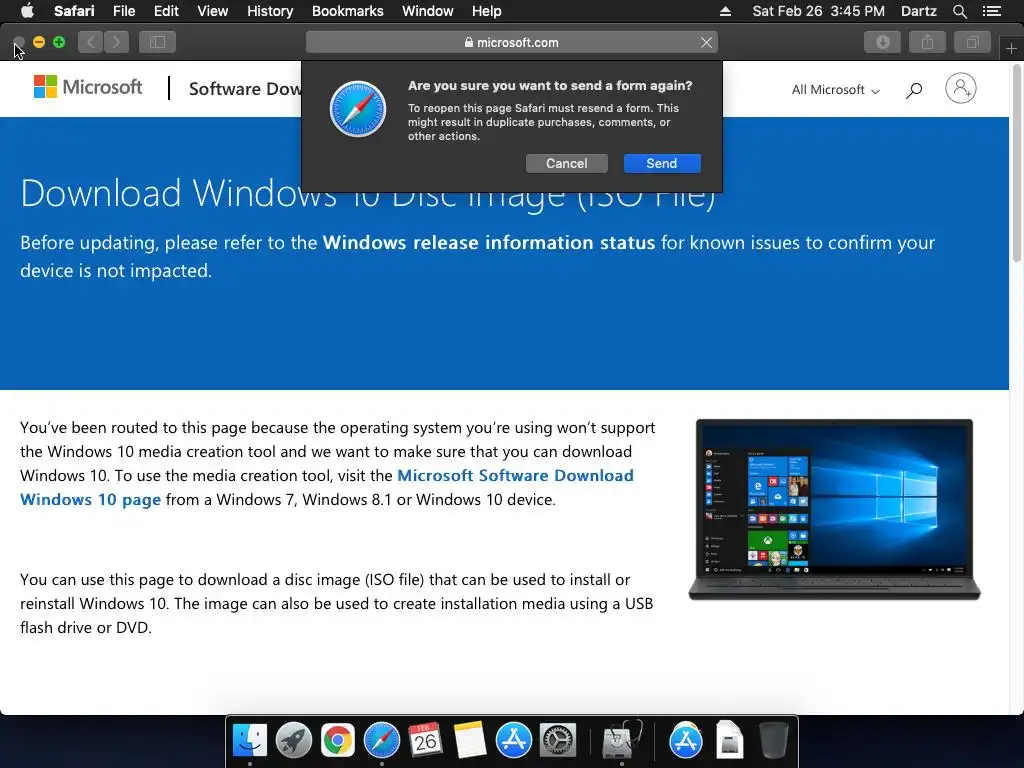Go forward with Safari forward arrow

(x=116, y=42)
